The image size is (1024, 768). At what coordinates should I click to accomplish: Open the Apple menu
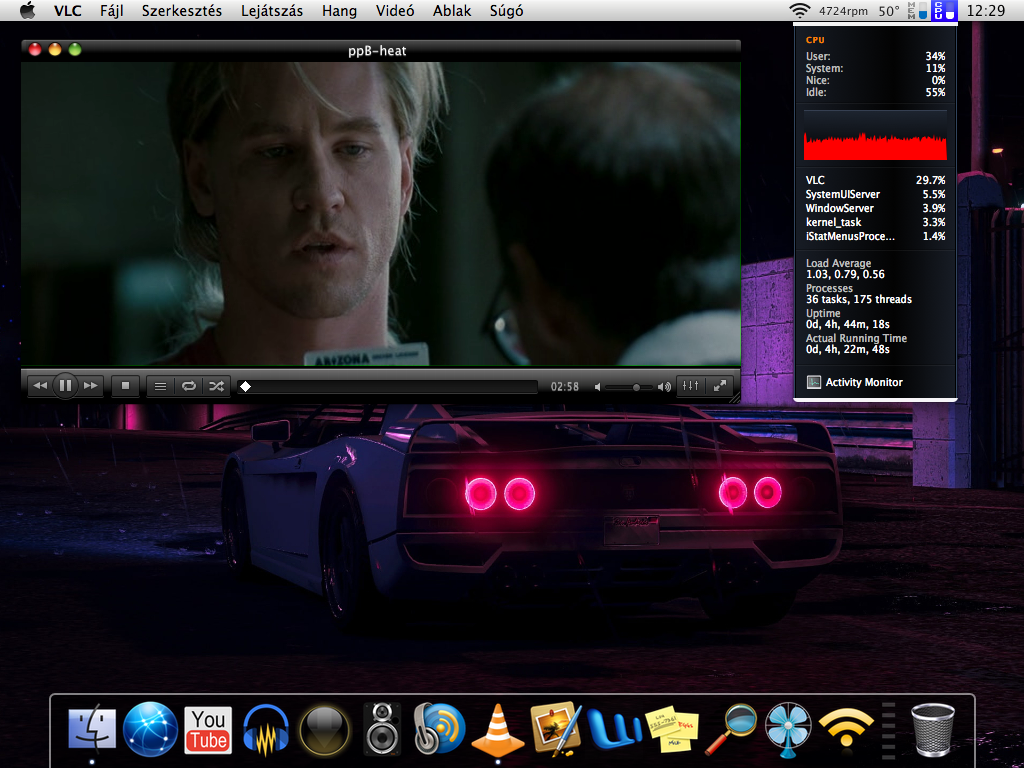[x=27, y=10]
